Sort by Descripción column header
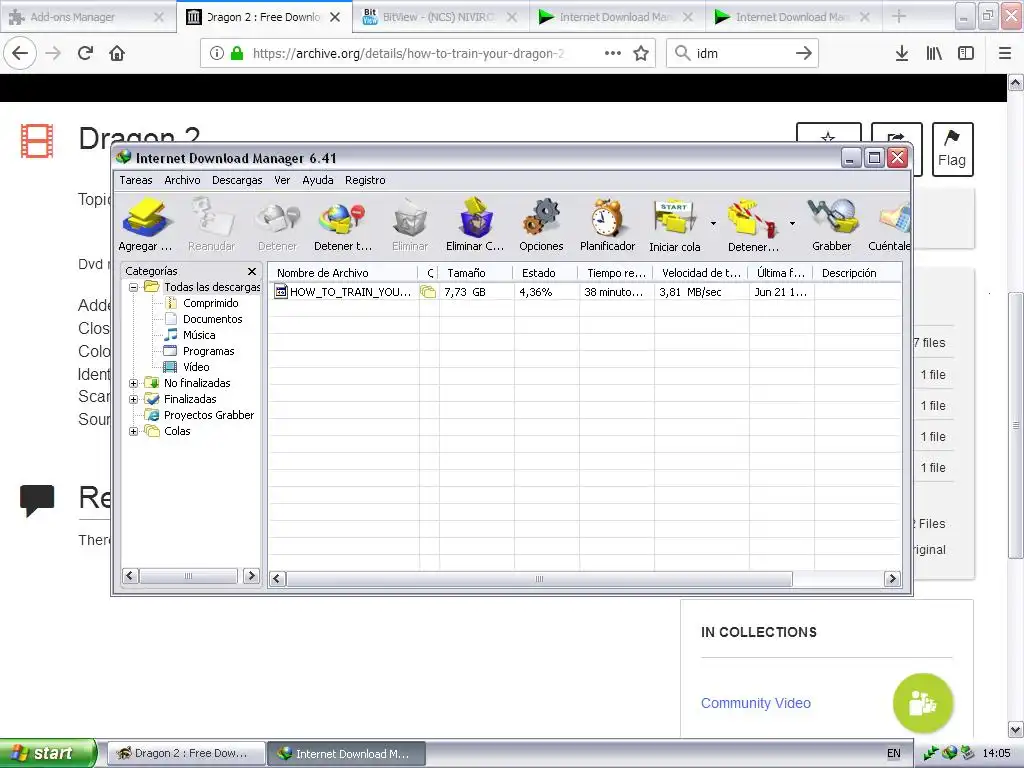 click(x=857, y=273)
